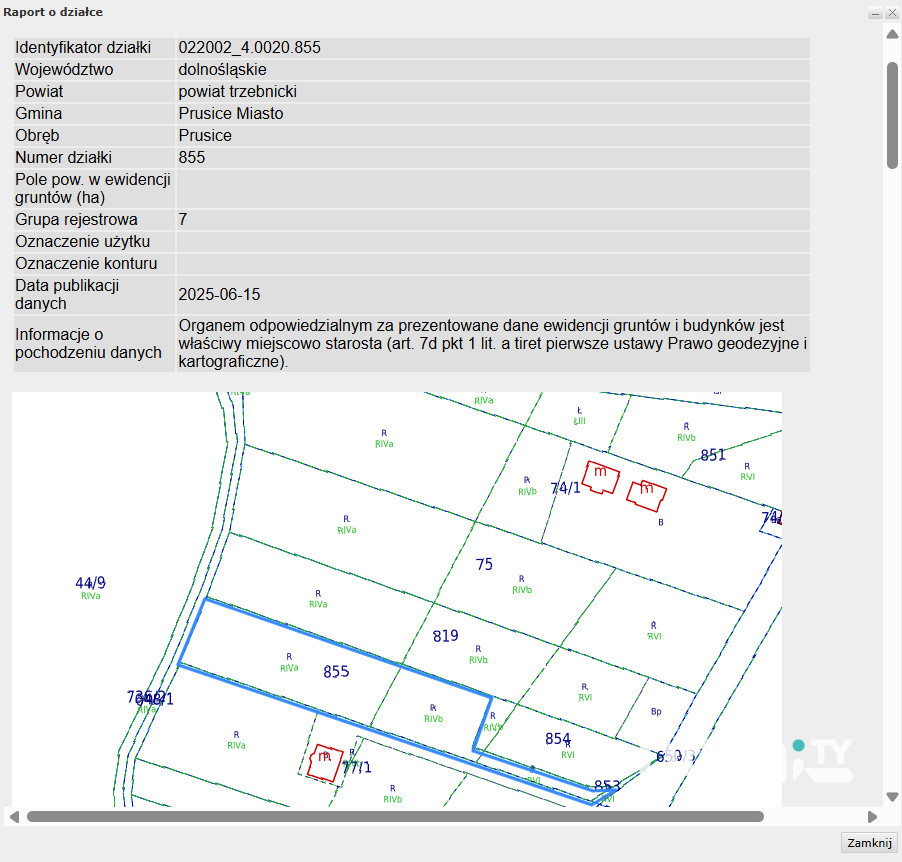Select parcel 854 label on map
Viewport: 902px width, 862px height.
pyautogui.click(x=558, y=739)
